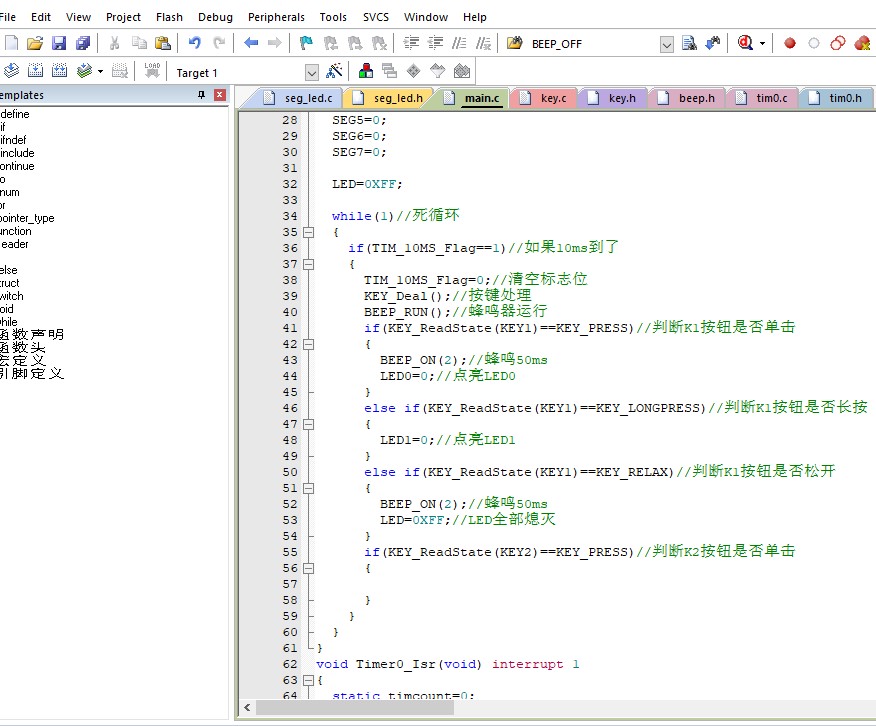Comment selection icon
This screenshot has height=726, width=876.
(x=459, y=43)
